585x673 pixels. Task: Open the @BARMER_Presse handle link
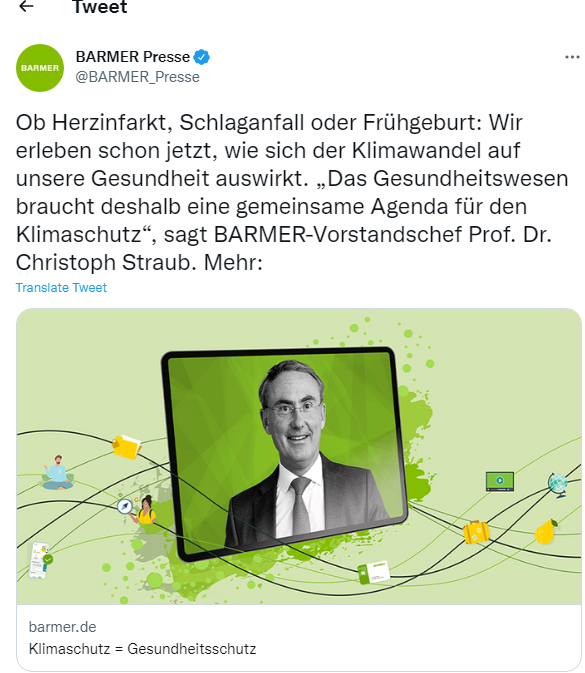coord(137,77)
